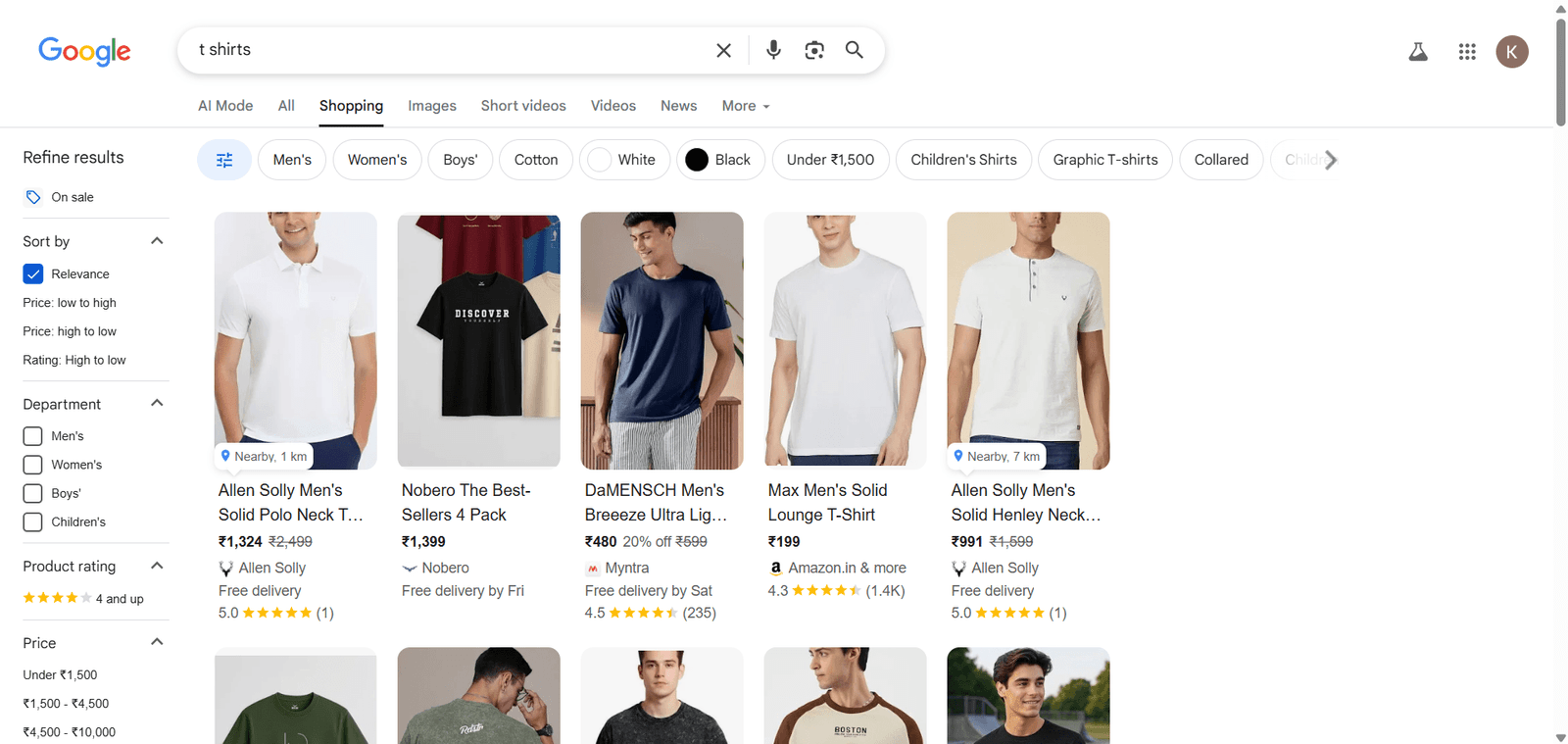Apply the Under ₹1,500 filter chip
Image resolution: width=1568 pixels, height=744 pixels.
(x=830, y=160)
